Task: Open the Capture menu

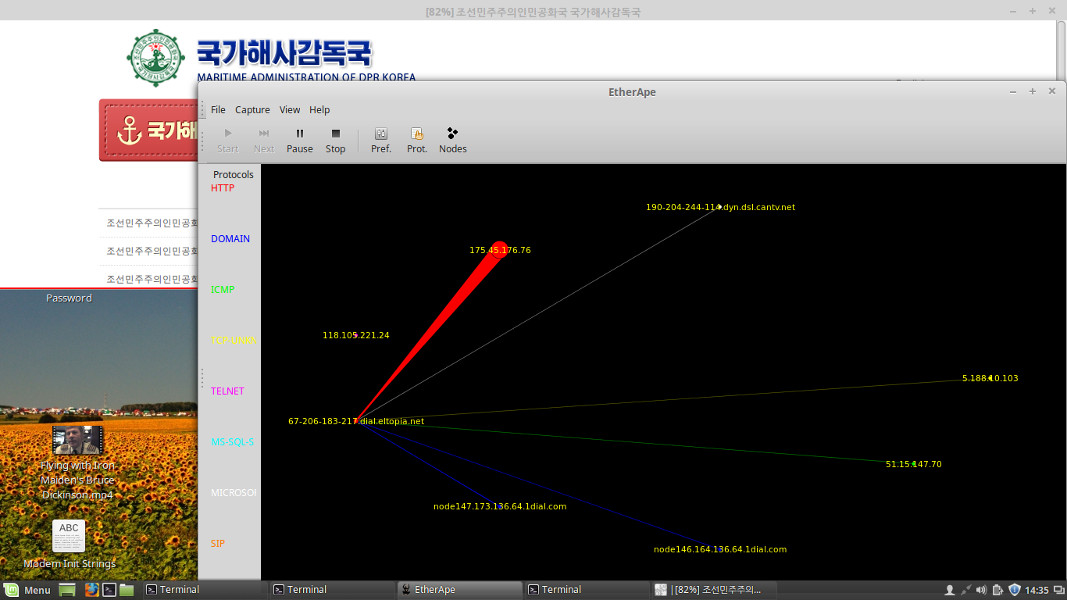Action: coord(252,110)
